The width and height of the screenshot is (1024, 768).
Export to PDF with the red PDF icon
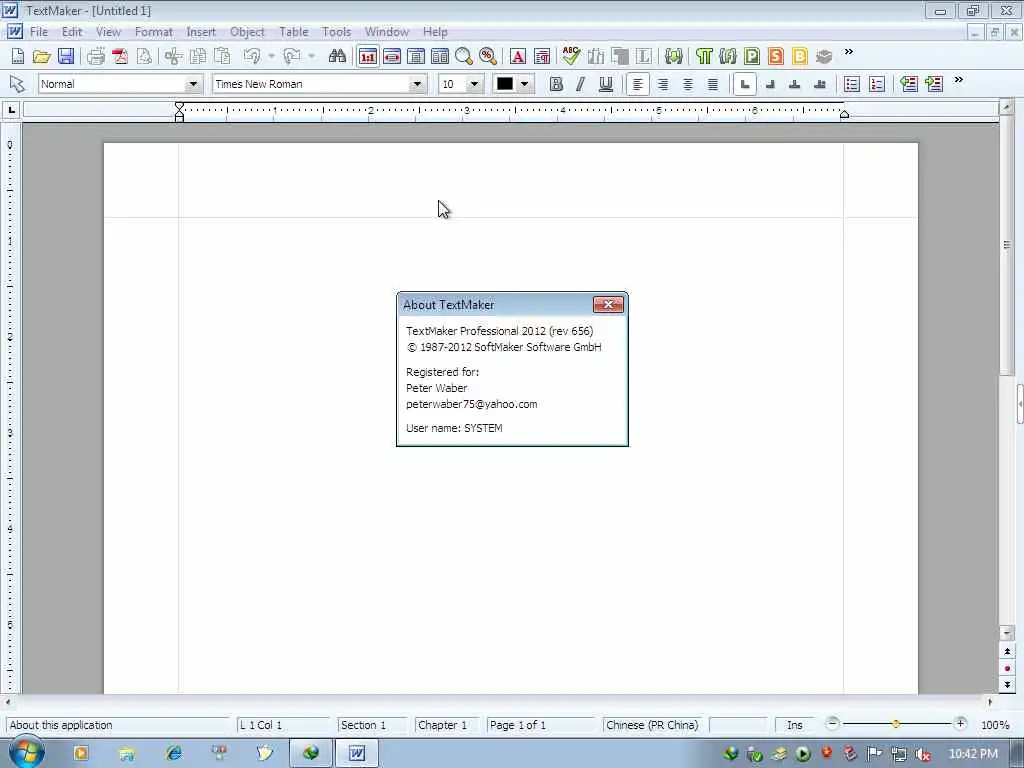[120, 57]
